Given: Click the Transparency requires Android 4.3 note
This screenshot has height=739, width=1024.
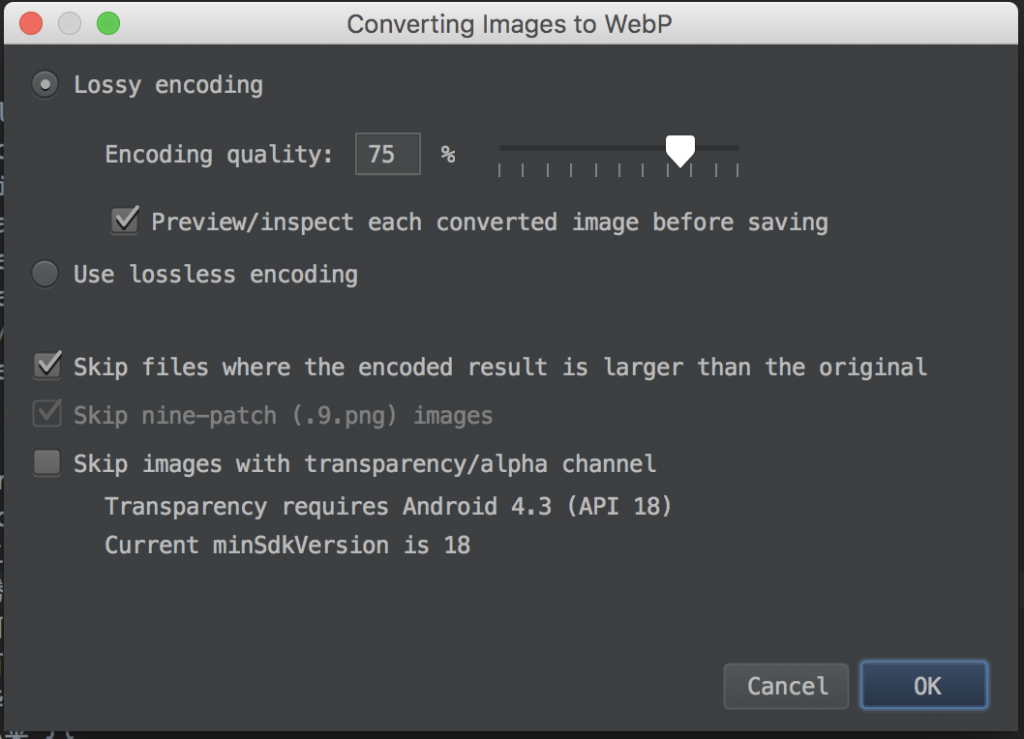Looking at the screenshot, I should click(x=388, y=507).
